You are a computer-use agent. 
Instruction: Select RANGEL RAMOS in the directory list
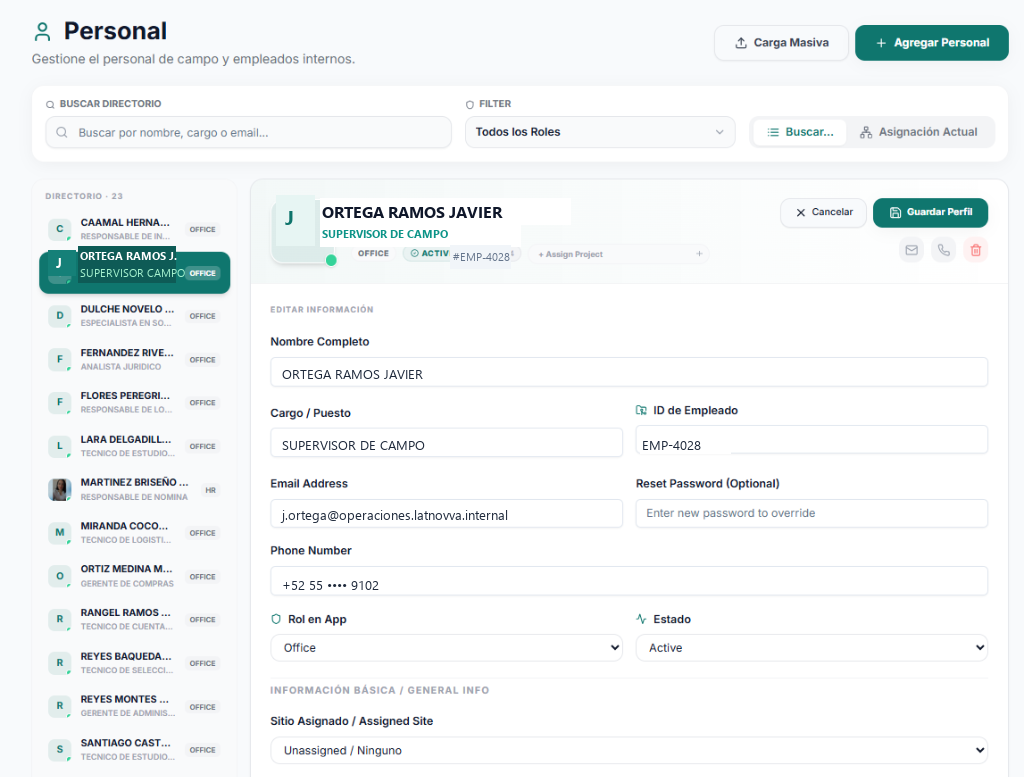135,620
